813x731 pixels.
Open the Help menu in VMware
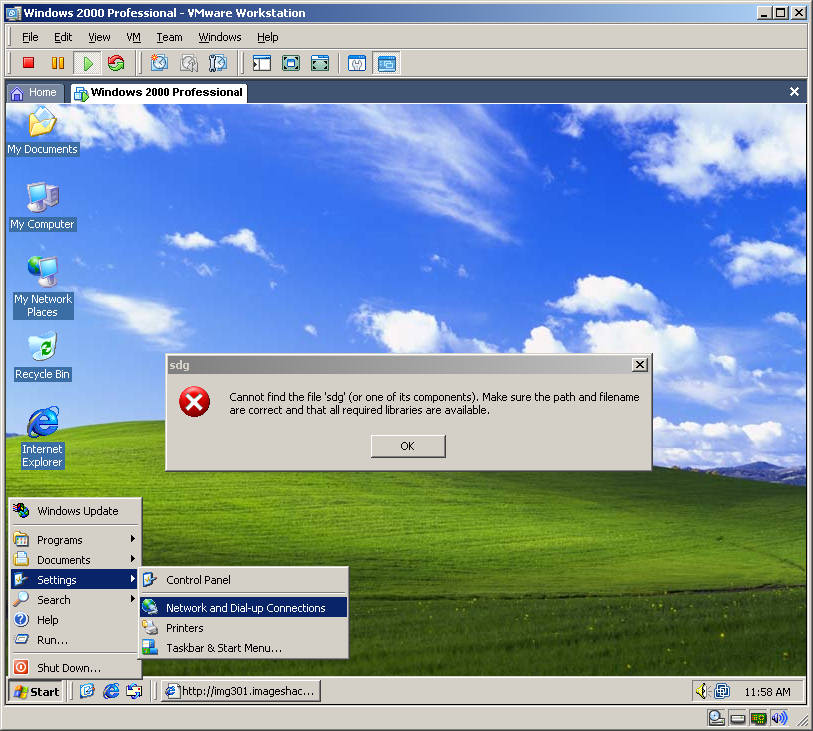coord(268,37)
